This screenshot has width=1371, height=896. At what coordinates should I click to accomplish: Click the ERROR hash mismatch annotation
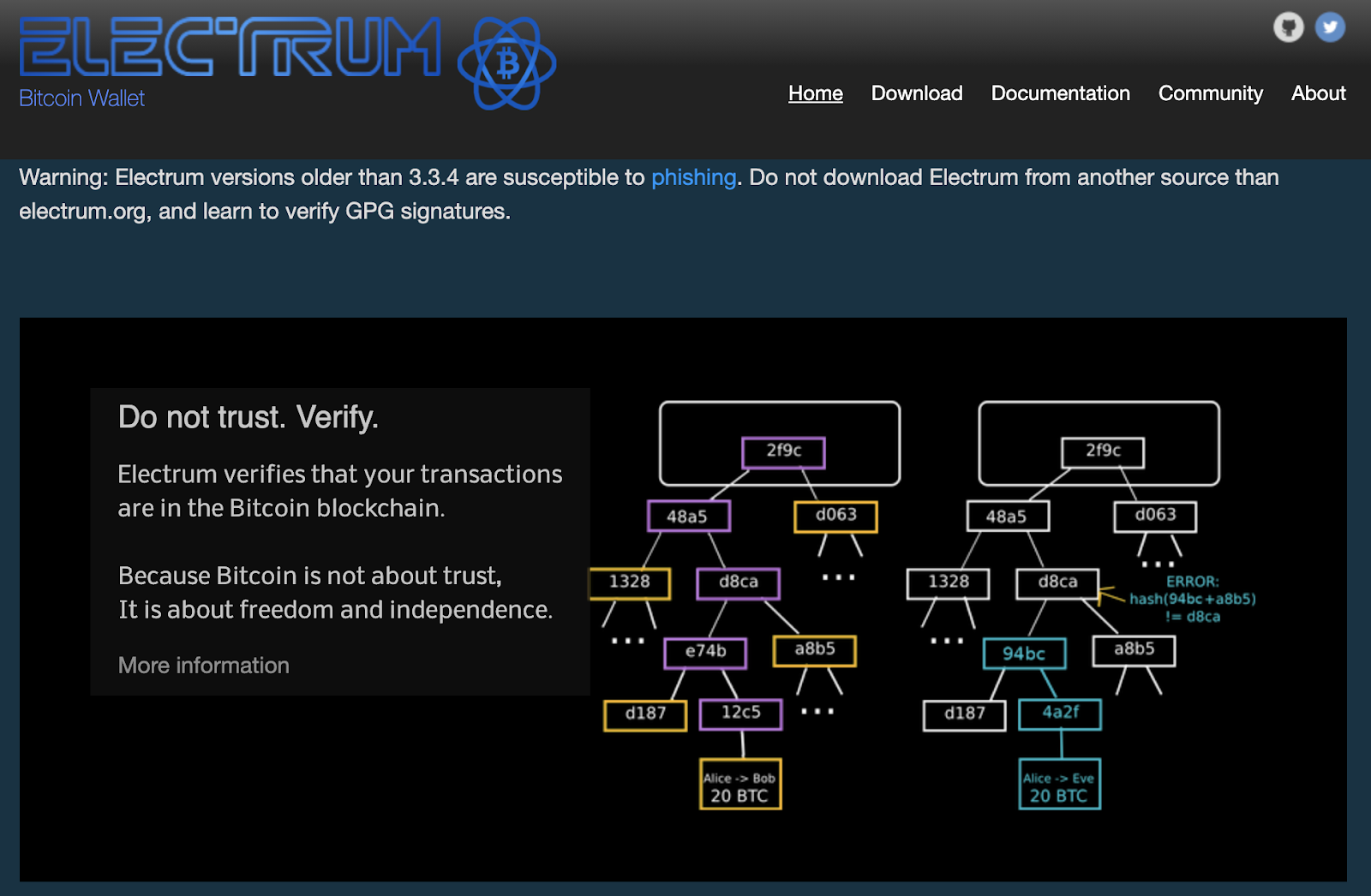[1192, 599]
